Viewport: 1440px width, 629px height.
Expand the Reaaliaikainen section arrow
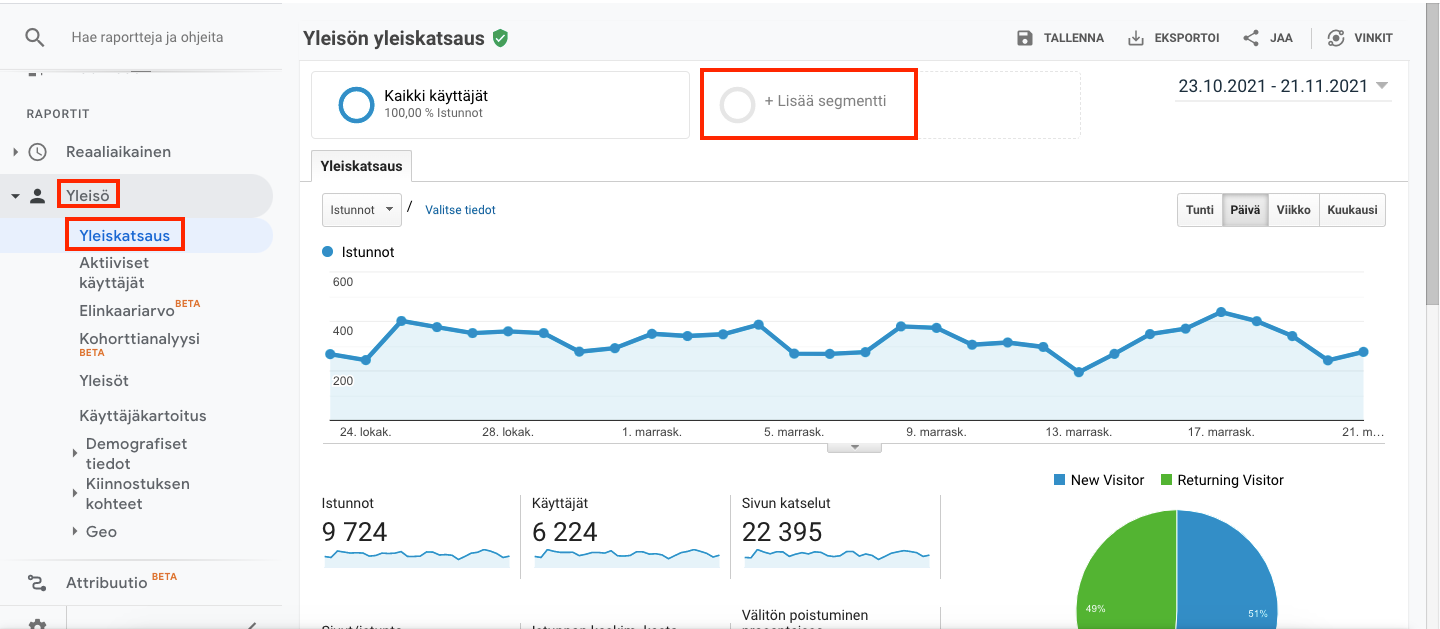click(15, 152)
